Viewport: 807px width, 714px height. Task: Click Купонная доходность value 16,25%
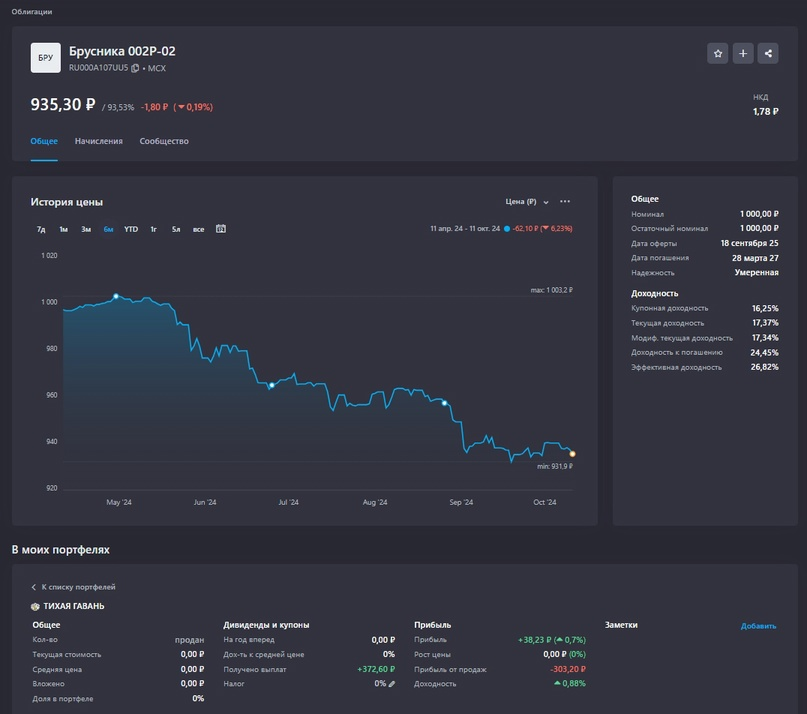(765, 308)
